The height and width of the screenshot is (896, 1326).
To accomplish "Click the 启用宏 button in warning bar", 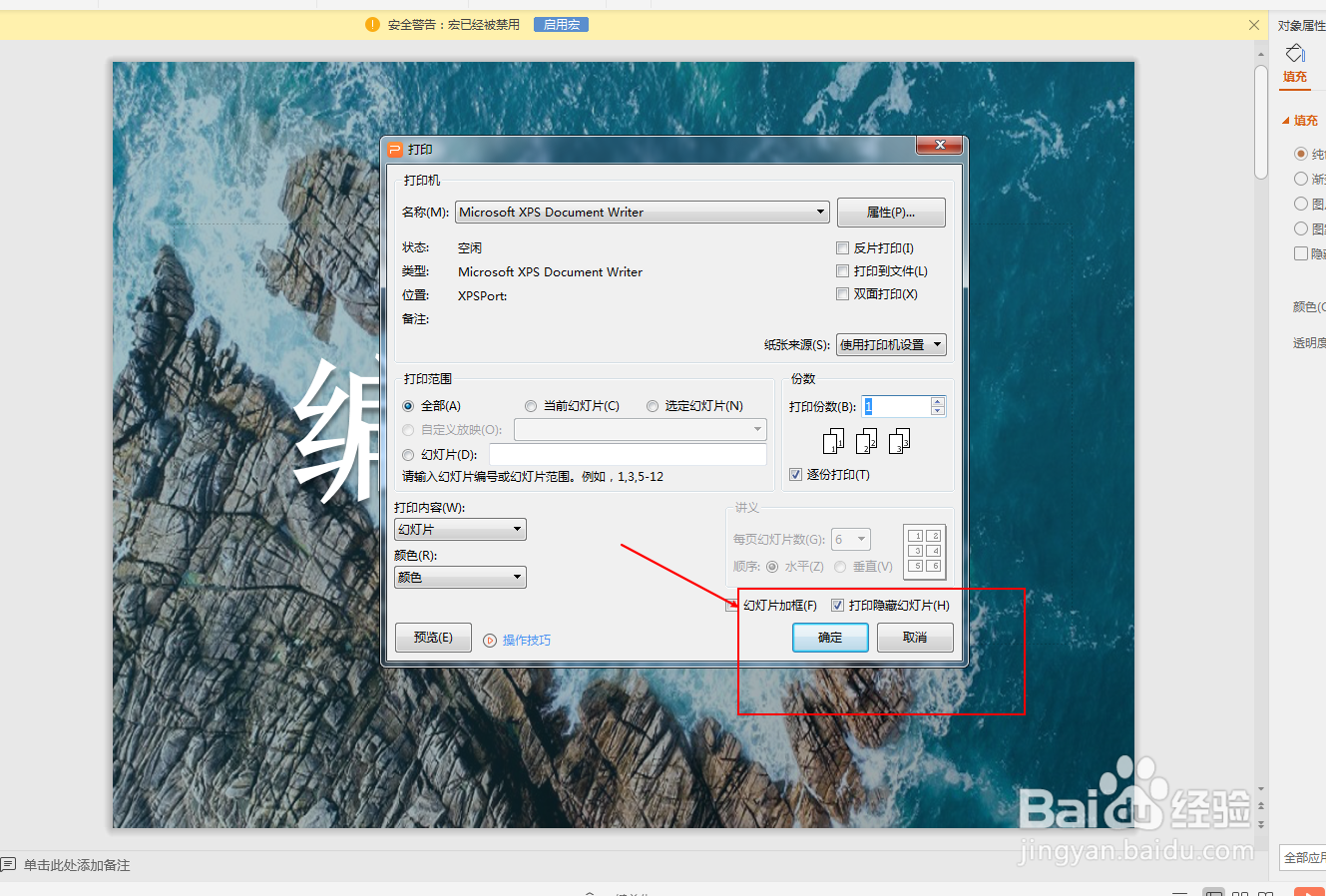I will [x=561, y=24].
